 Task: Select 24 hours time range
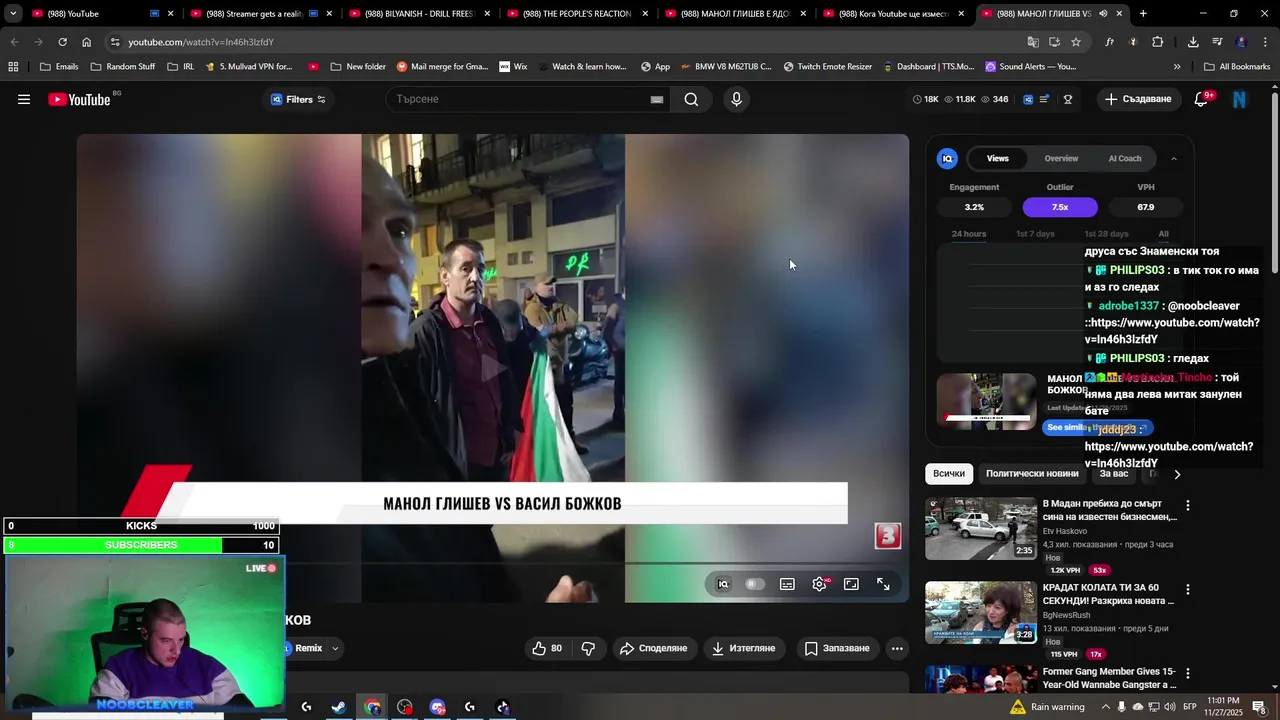[x=969, y=234]
